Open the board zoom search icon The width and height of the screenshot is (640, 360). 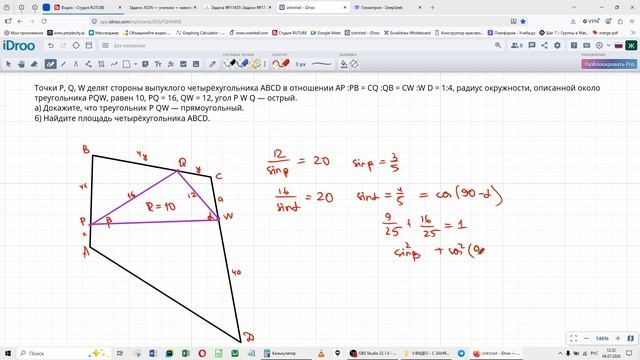498,45
